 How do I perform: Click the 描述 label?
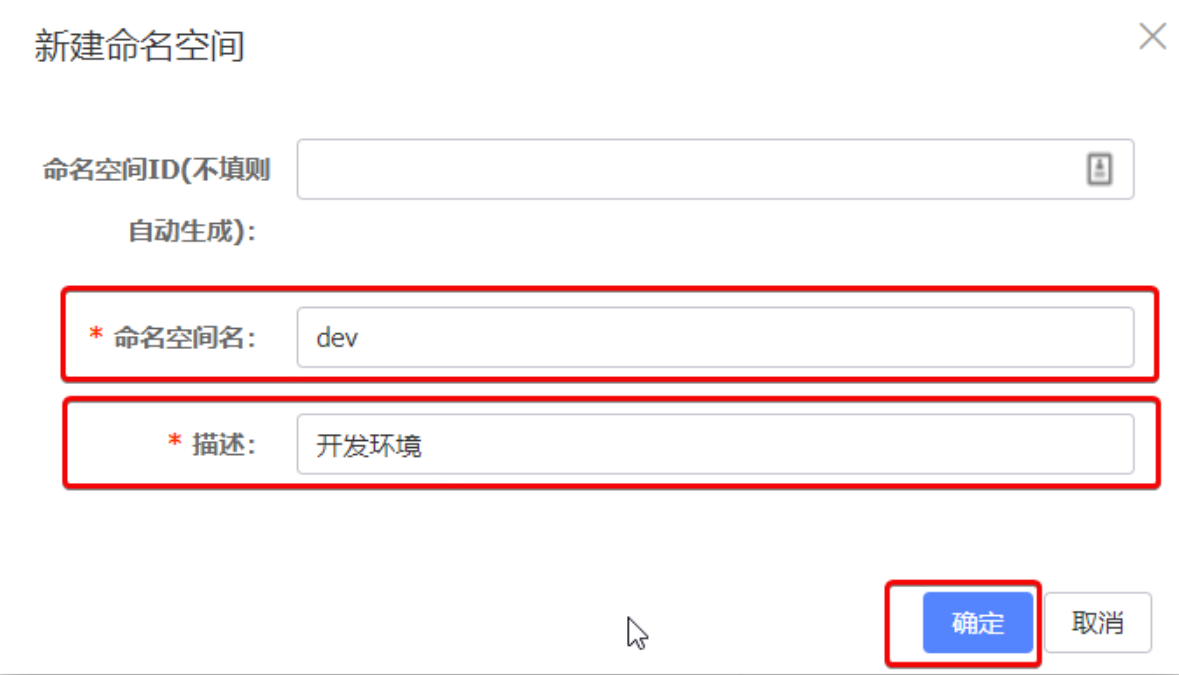click(x=224, y=444)
